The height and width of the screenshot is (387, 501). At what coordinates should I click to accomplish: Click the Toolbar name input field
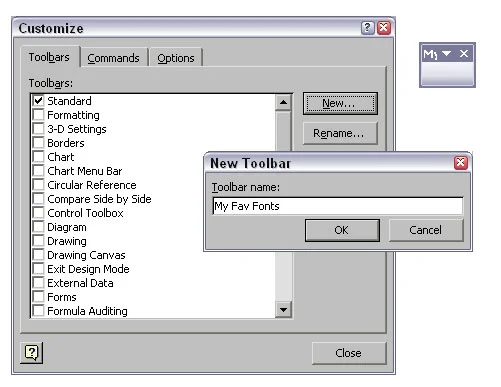click(338, 206)
